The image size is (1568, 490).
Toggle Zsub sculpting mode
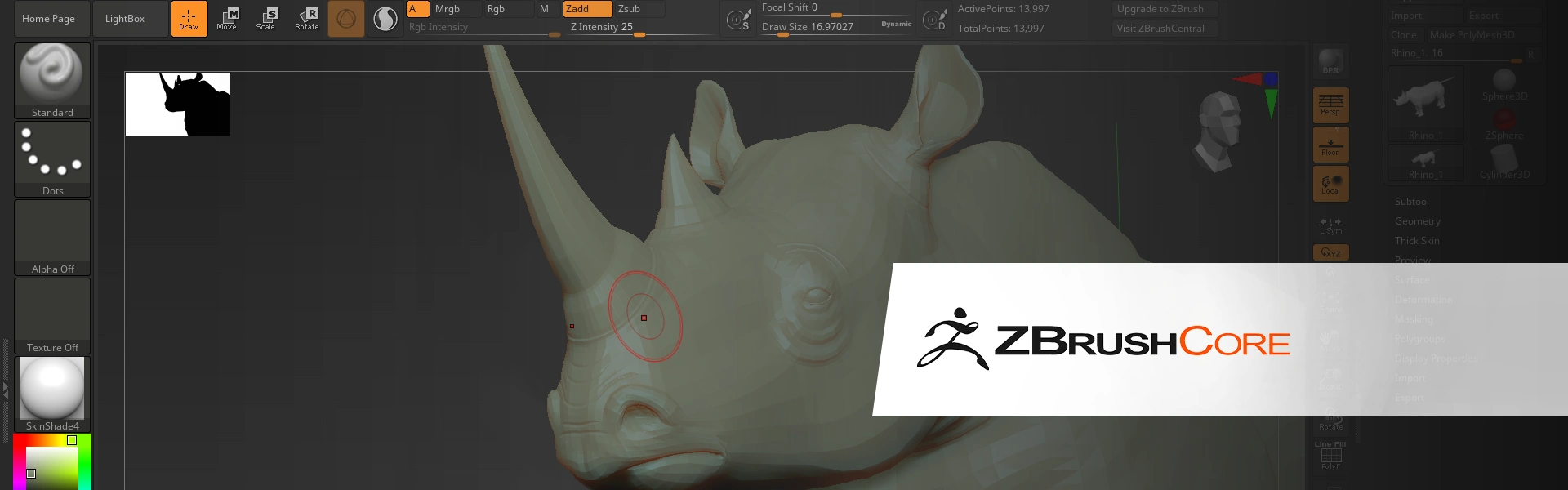point(637,9)
